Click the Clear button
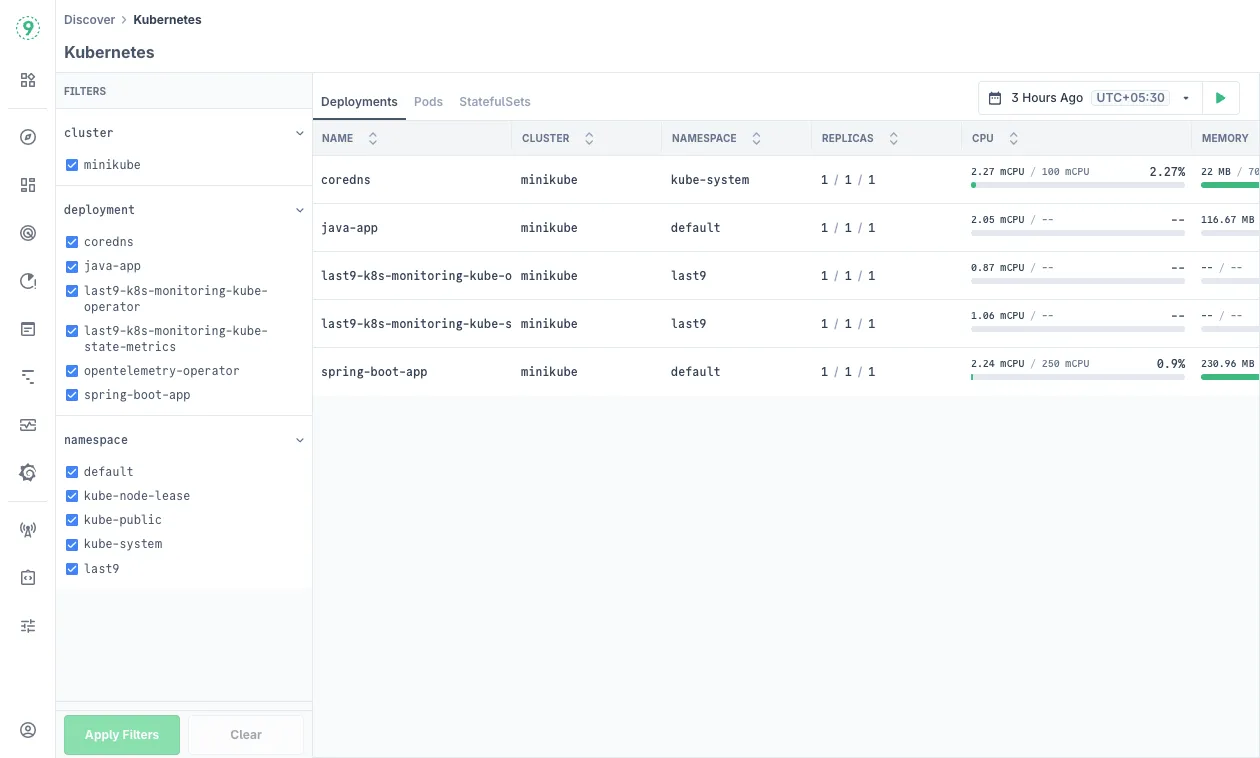Viewport: 1260px width, 758px height. [x=246, y=735]
